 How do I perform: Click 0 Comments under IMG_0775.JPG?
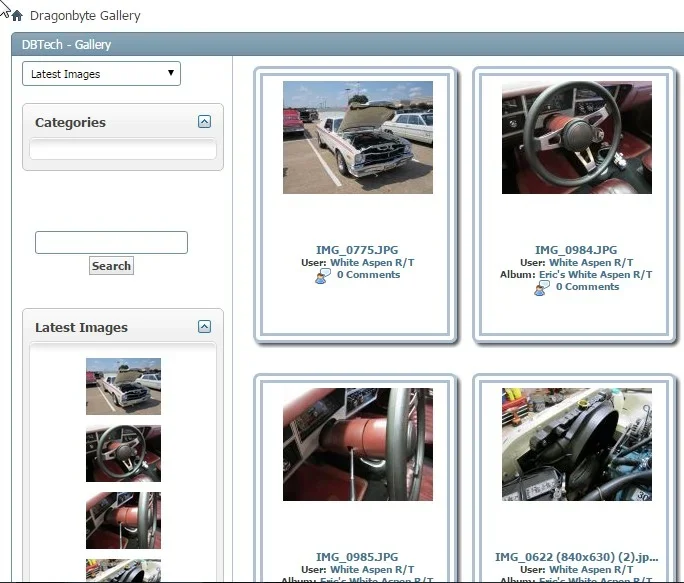click(x=368, y=274)
